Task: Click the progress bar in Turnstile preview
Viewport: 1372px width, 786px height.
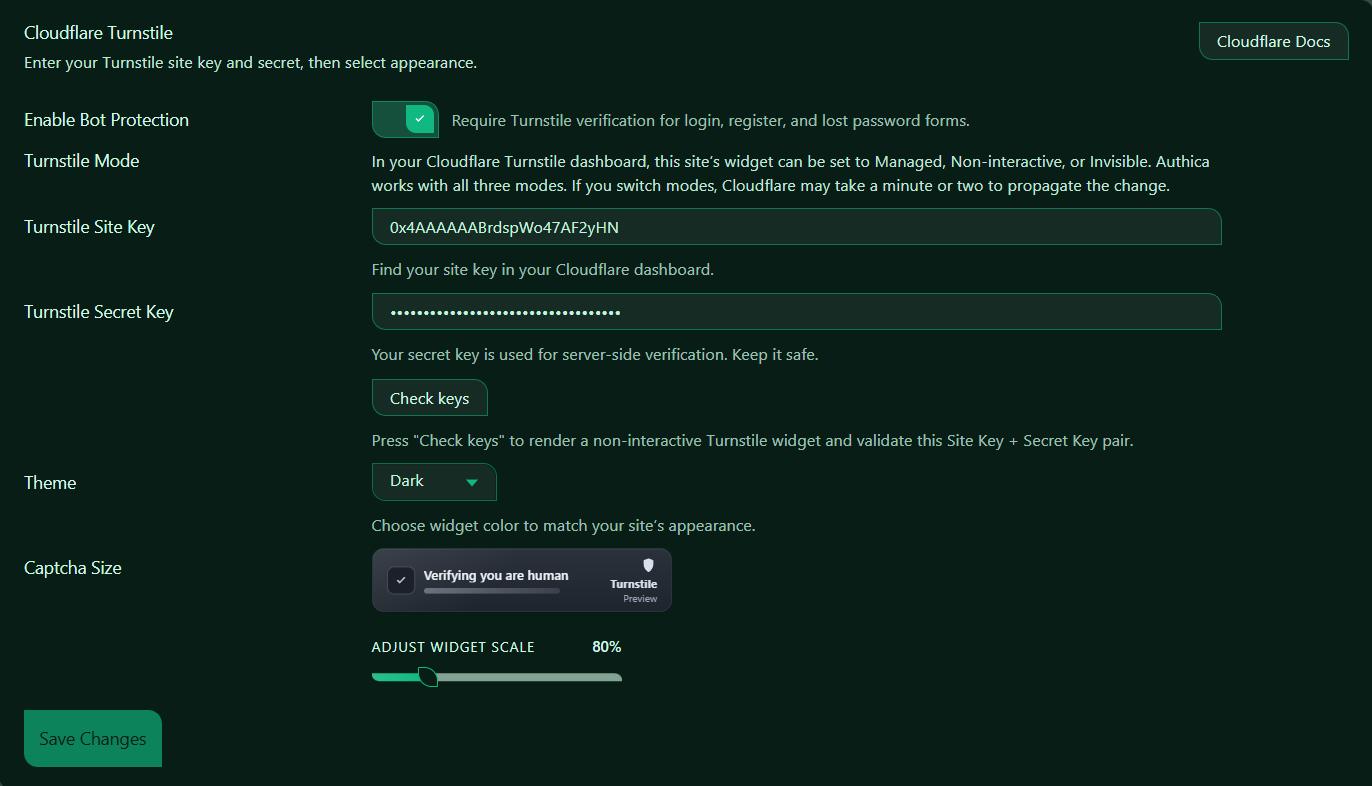Action: (492, 591)
